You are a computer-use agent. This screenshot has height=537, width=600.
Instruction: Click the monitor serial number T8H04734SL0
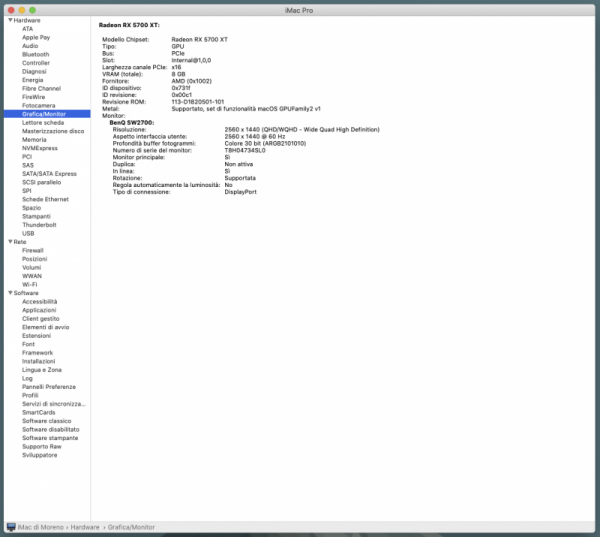[245, 150]
